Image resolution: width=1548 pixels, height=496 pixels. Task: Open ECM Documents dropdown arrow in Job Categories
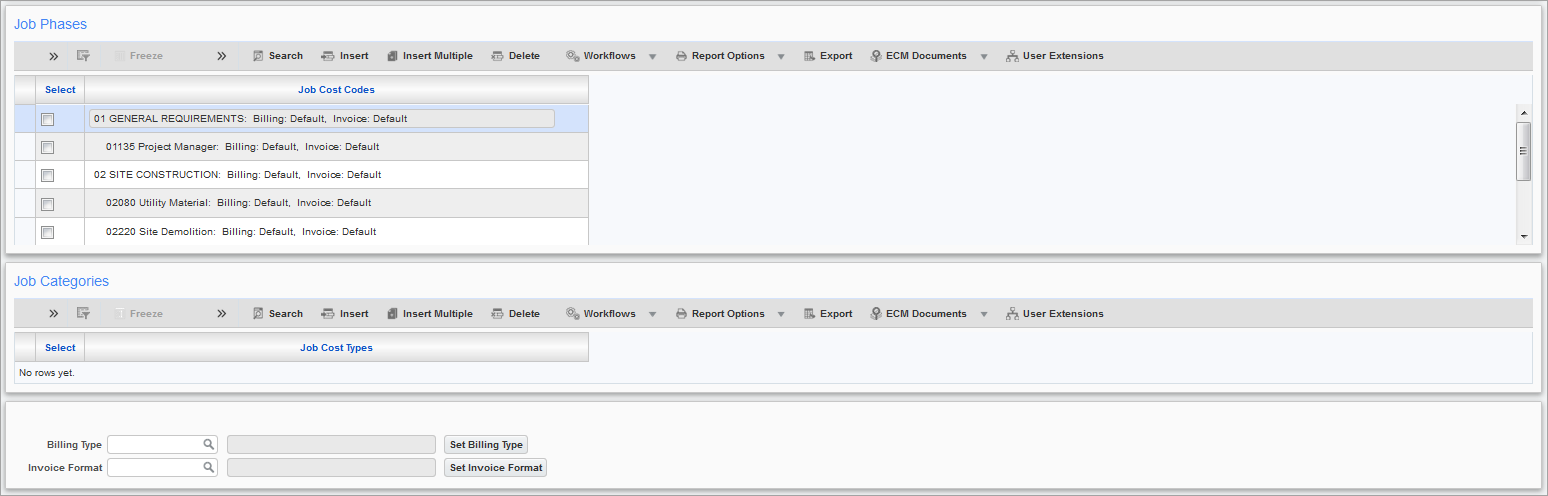click(984, 315)
